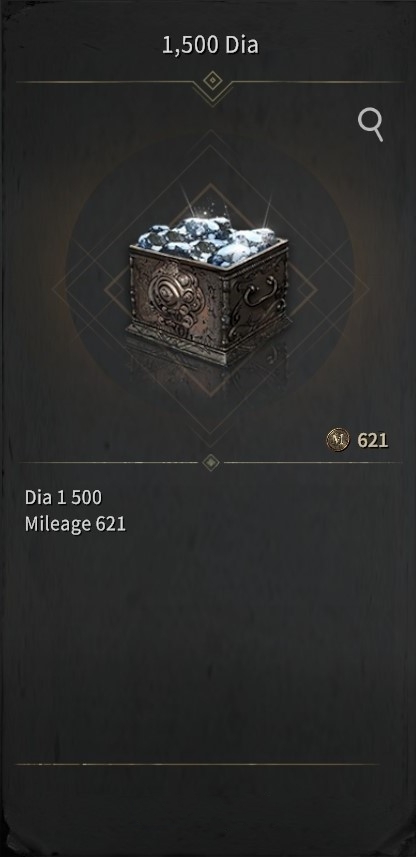416x857 pixels.
Task: Click the diamond ornament under the title
Action: coord(211,81)
